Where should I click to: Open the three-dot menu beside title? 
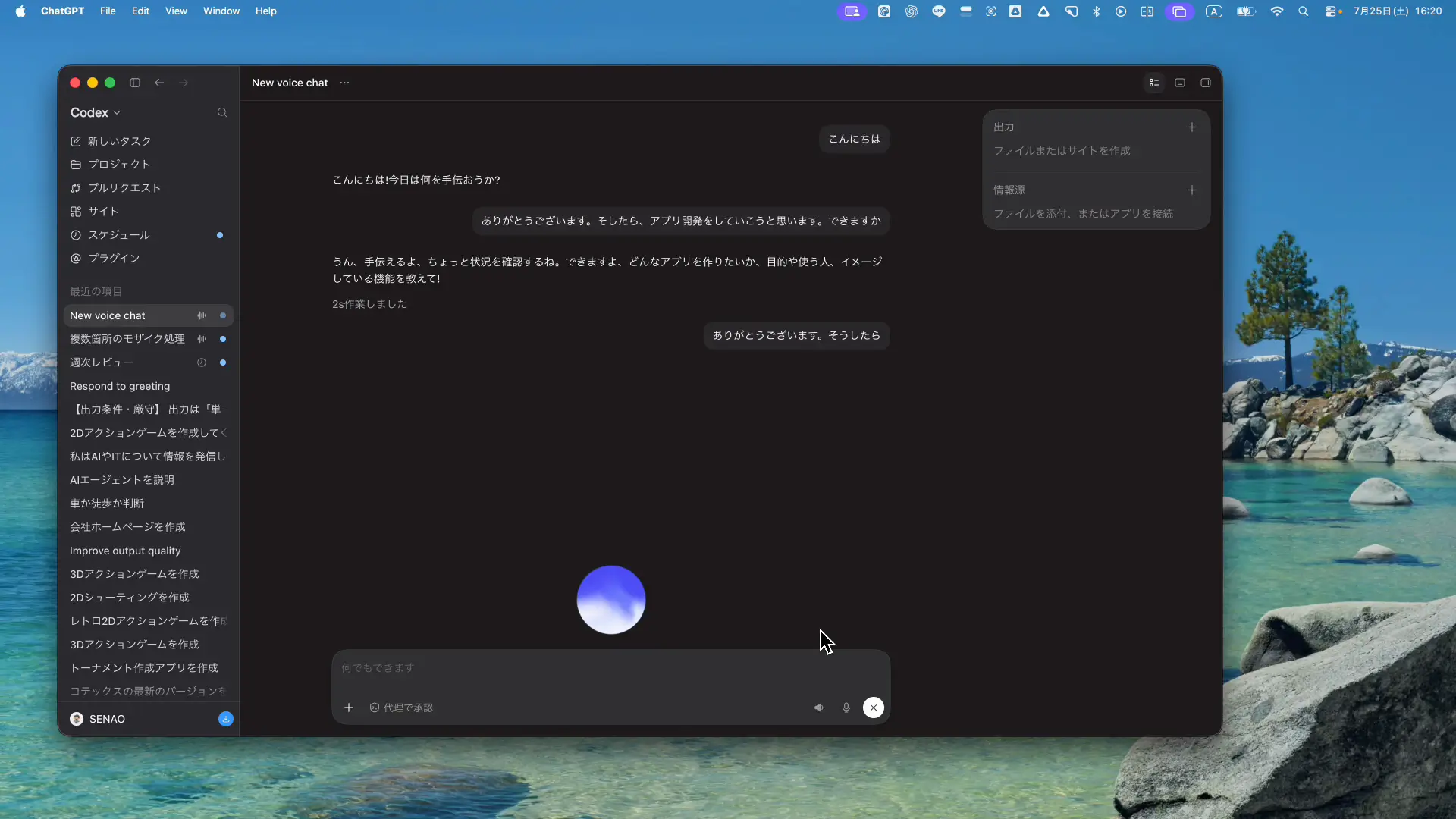(344, 83)
